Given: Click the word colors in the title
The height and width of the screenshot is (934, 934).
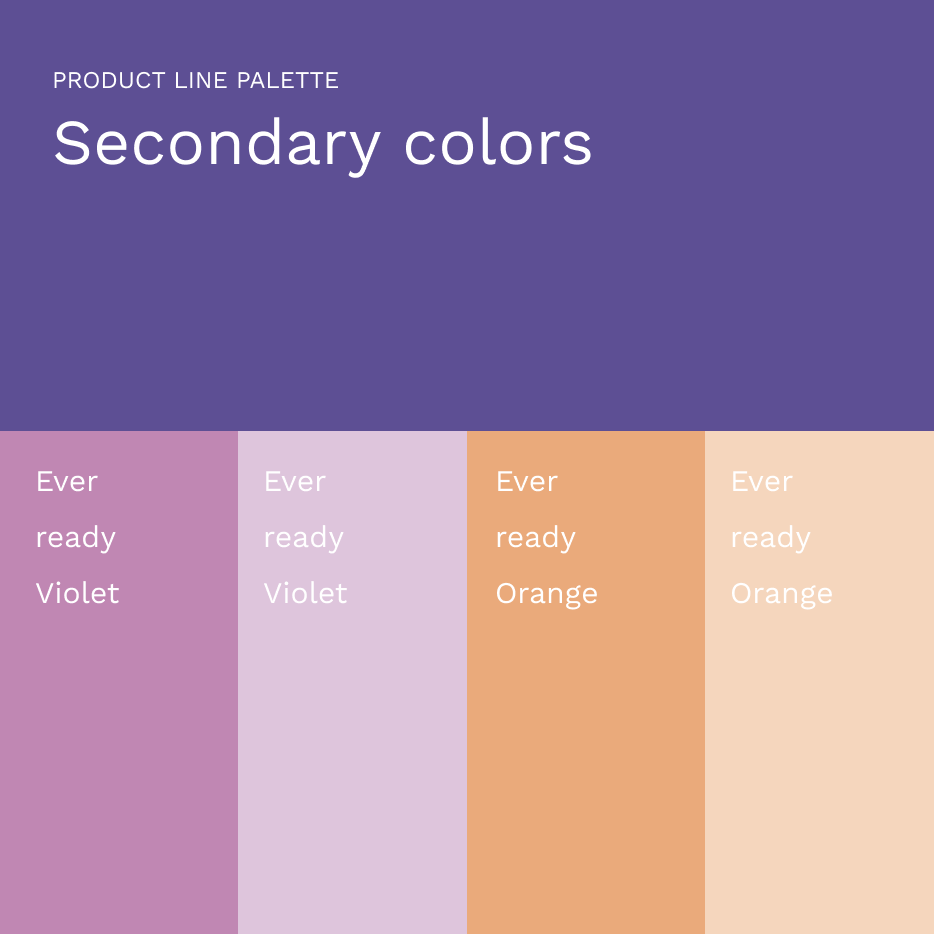Looking at the screenshot, I should pyautogui.click(x=498, y=143).
